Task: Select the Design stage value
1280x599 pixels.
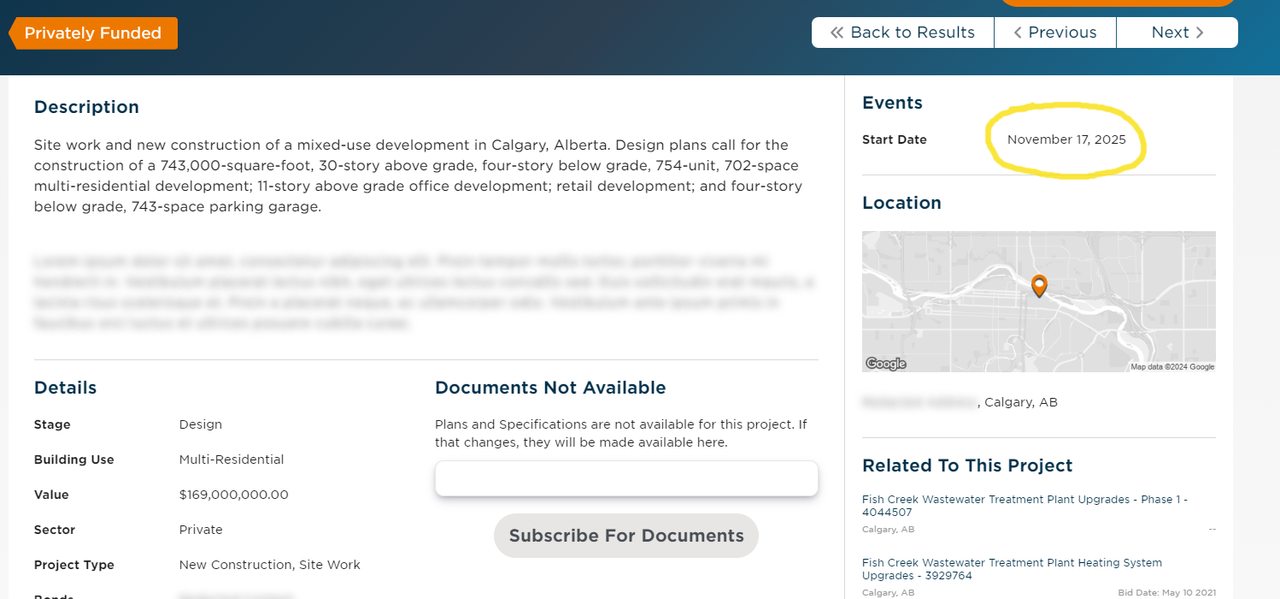Action: [x=200, y=425]
